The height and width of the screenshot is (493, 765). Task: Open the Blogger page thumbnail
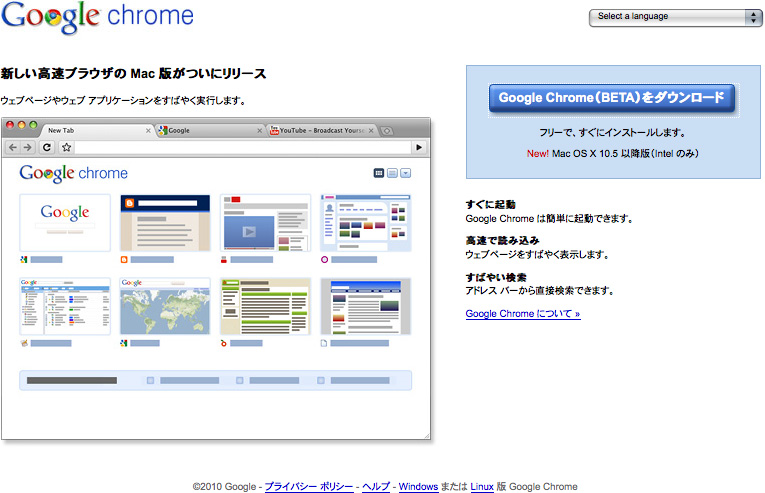165,223
